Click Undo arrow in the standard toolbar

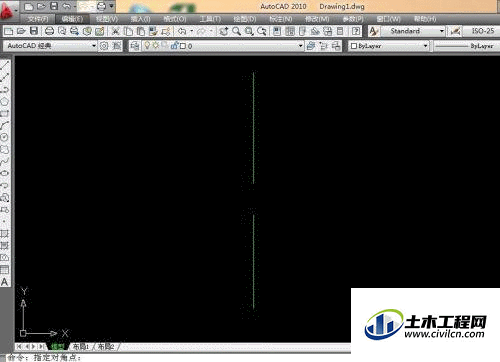point(182,31)
